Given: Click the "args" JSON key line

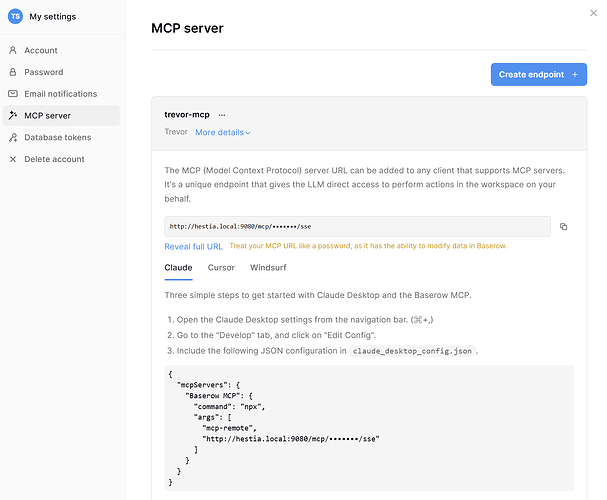Looking at the screenshot, I should [212, 417].
